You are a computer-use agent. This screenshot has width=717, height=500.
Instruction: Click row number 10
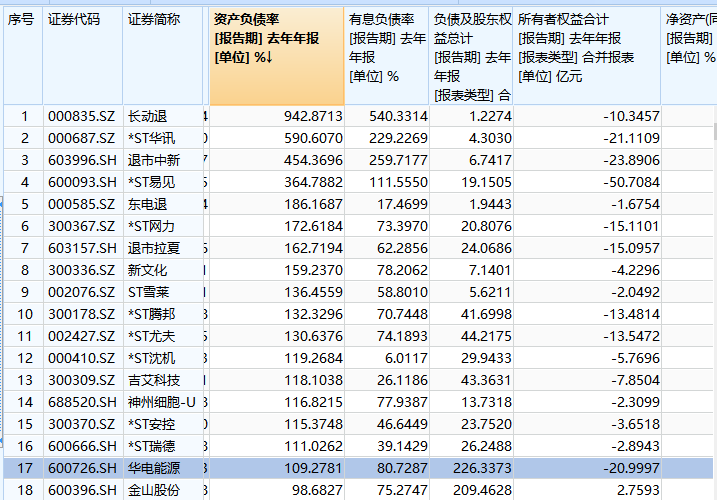coord(24,314)
